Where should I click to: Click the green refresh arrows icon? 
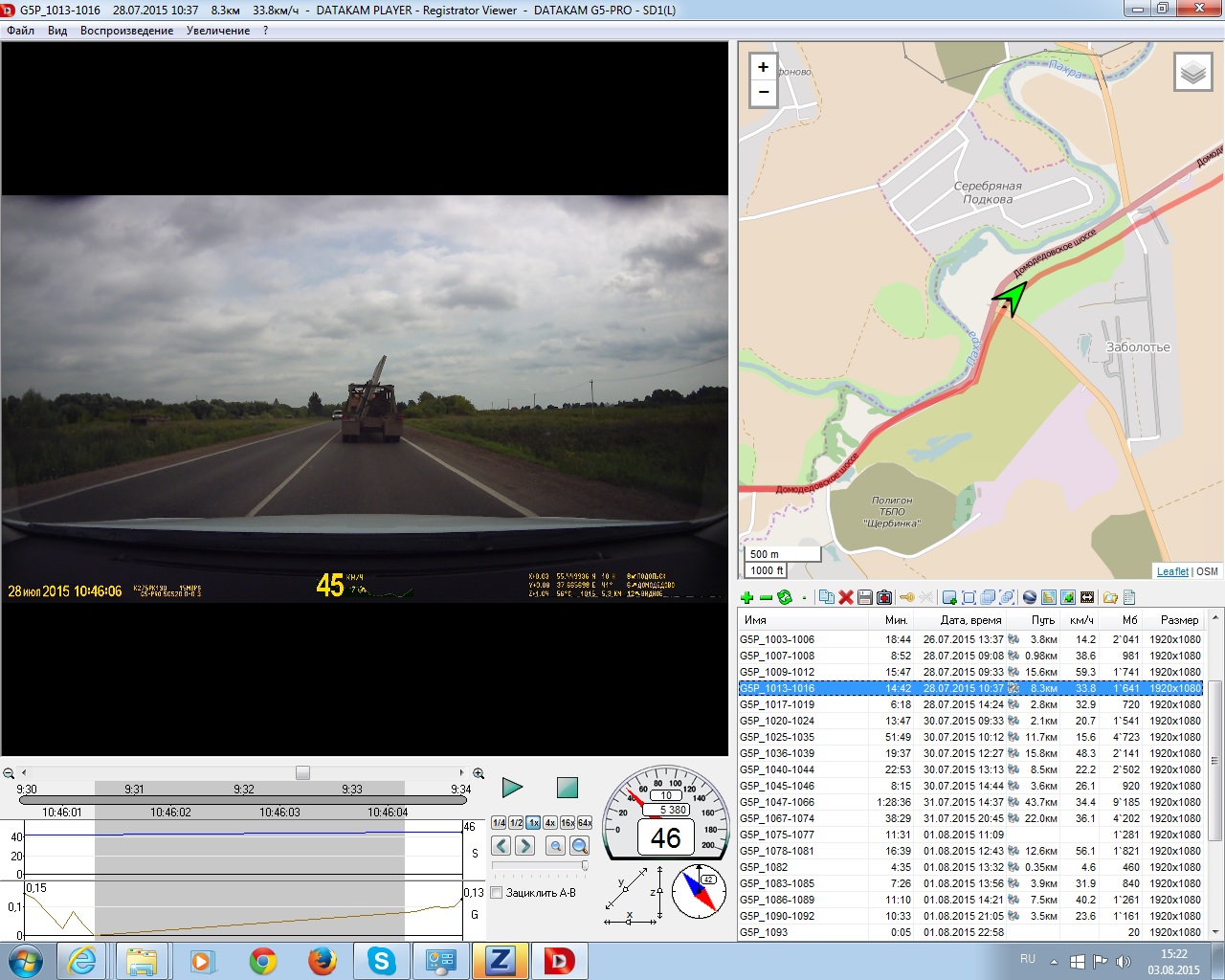[785, 597]
